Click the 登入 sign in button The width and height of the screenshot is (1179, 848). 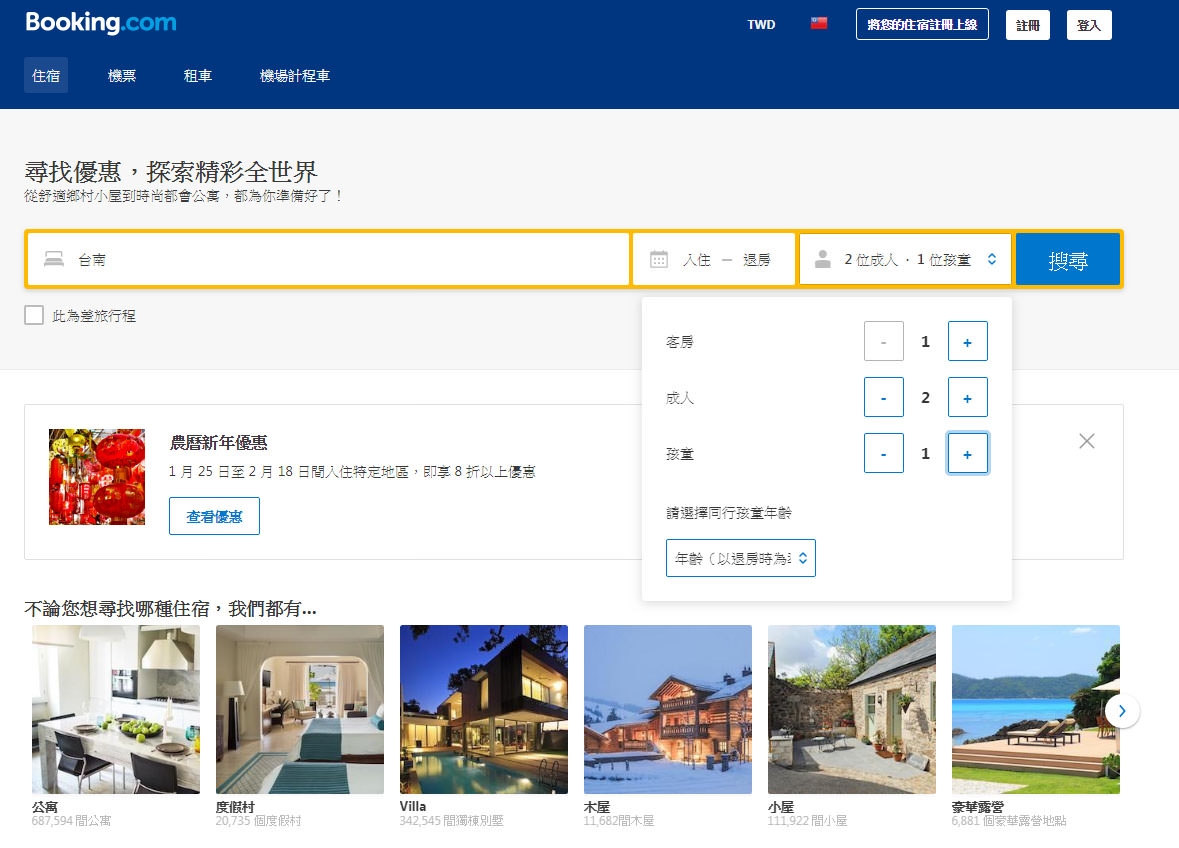[1089, 25]
